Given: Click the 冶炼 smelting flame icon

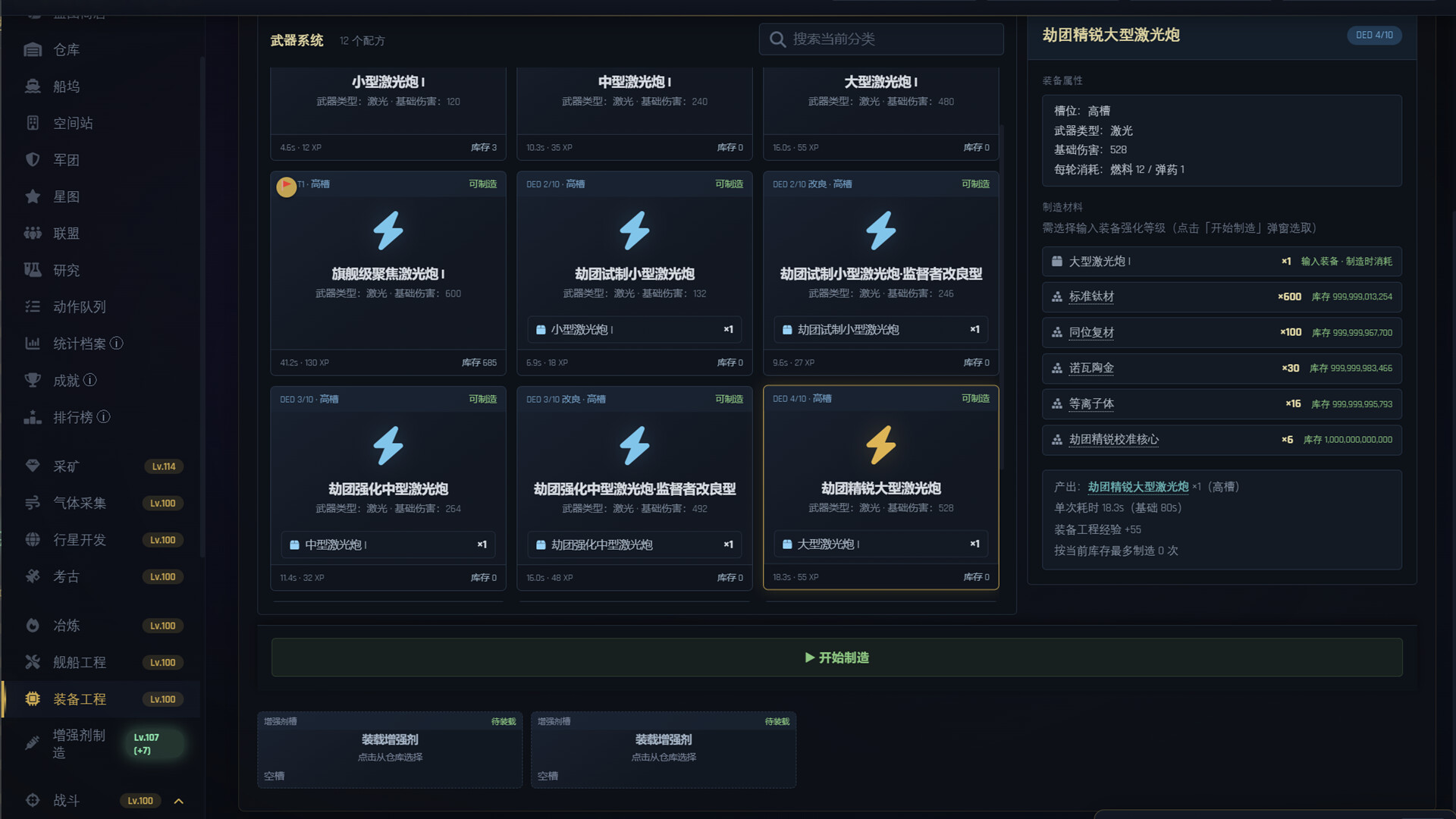Looking at the screenshot, I should 33,626.
